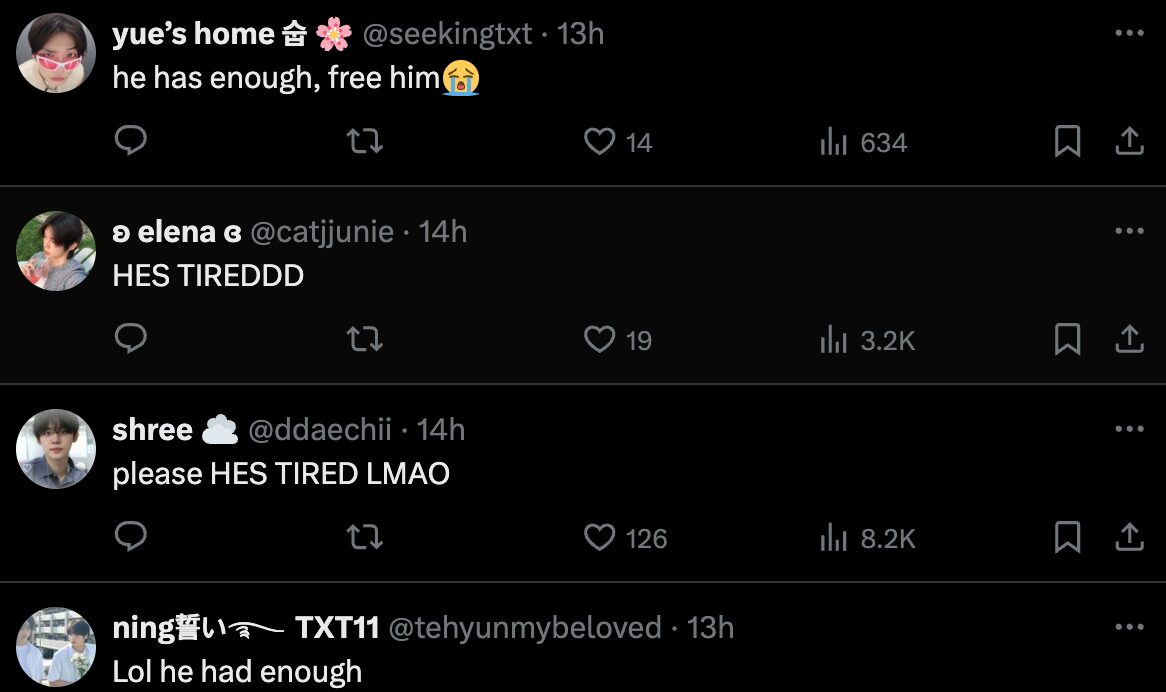This screenshot has height=692, width=1166.
Task: Open more options for catjjunie tweet
Action: 1129,231
